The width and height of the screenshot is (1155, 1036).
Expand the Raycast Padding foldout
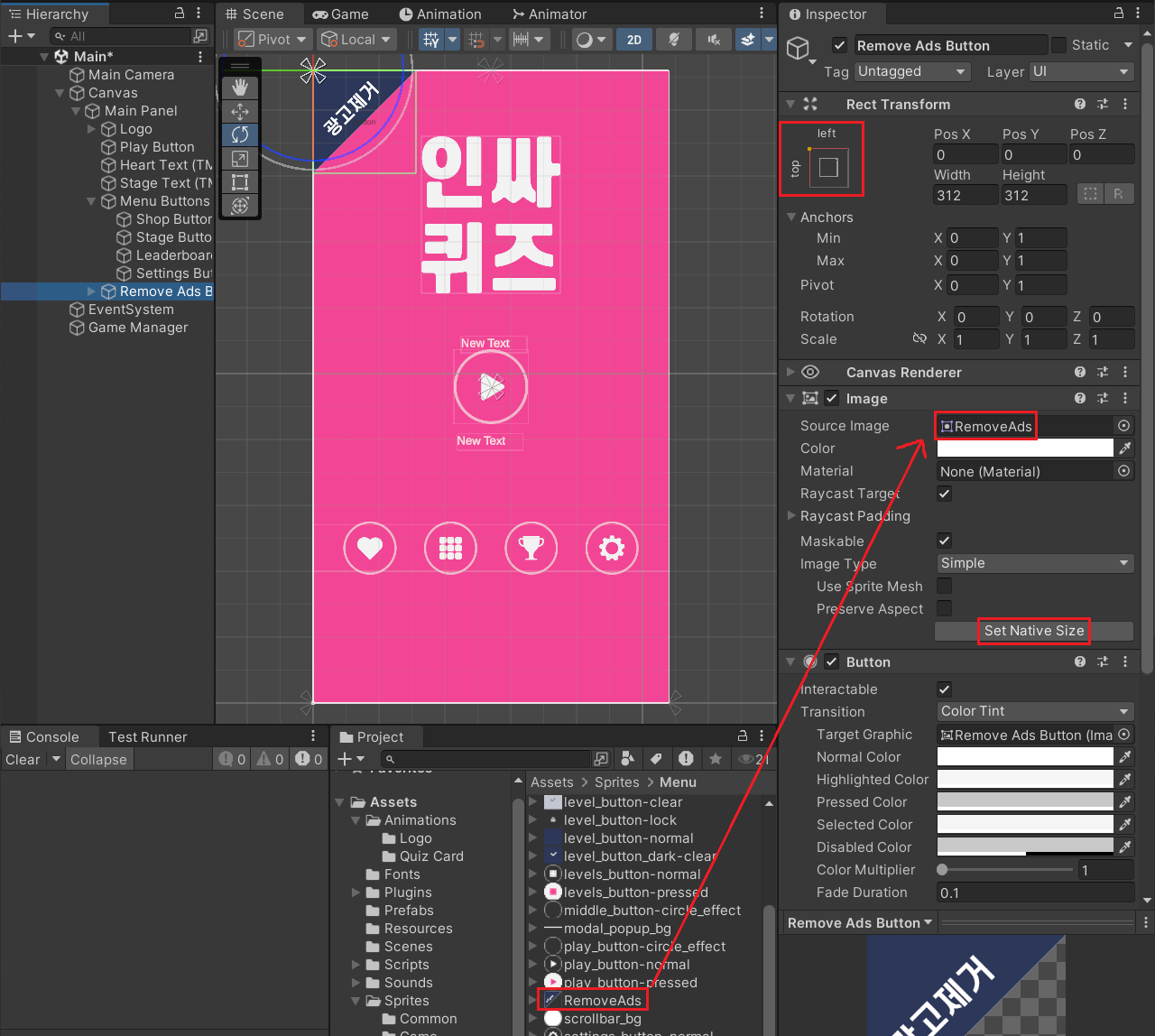click(x=791, y=516)
